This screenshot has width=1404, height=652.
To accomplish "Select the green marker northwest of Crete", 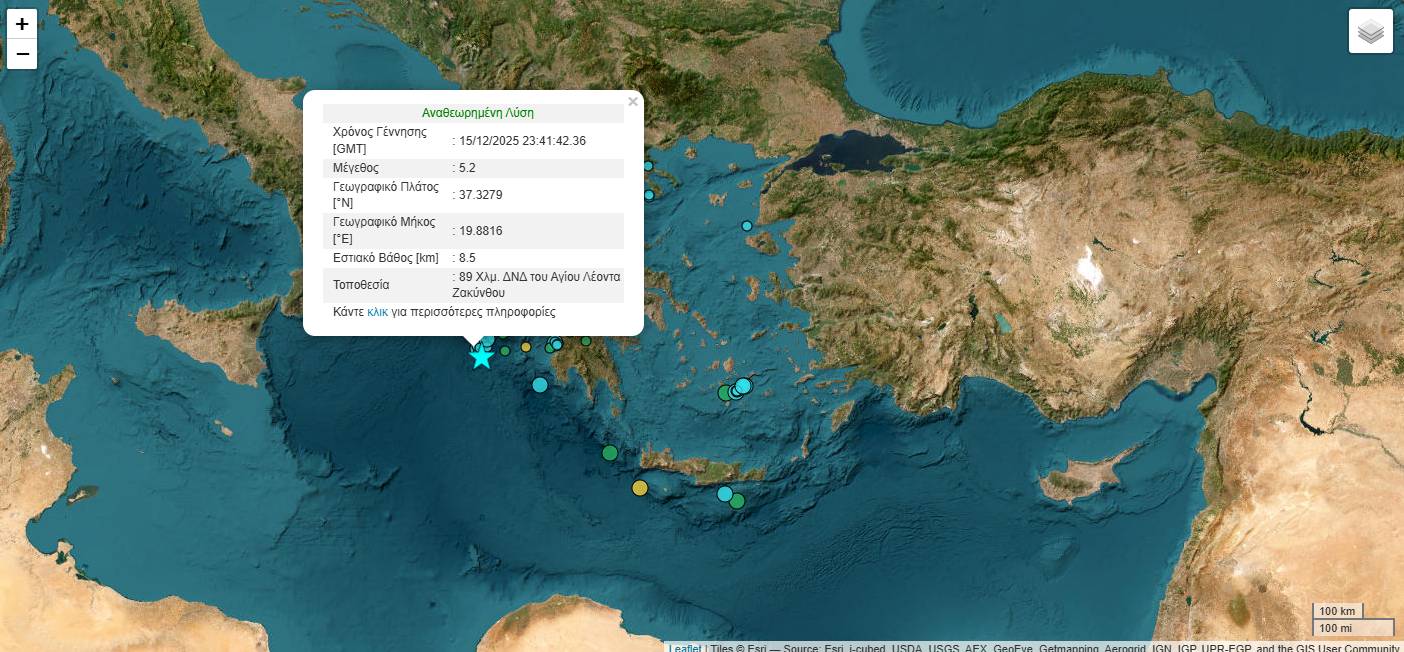I will [x=610, y=453].
